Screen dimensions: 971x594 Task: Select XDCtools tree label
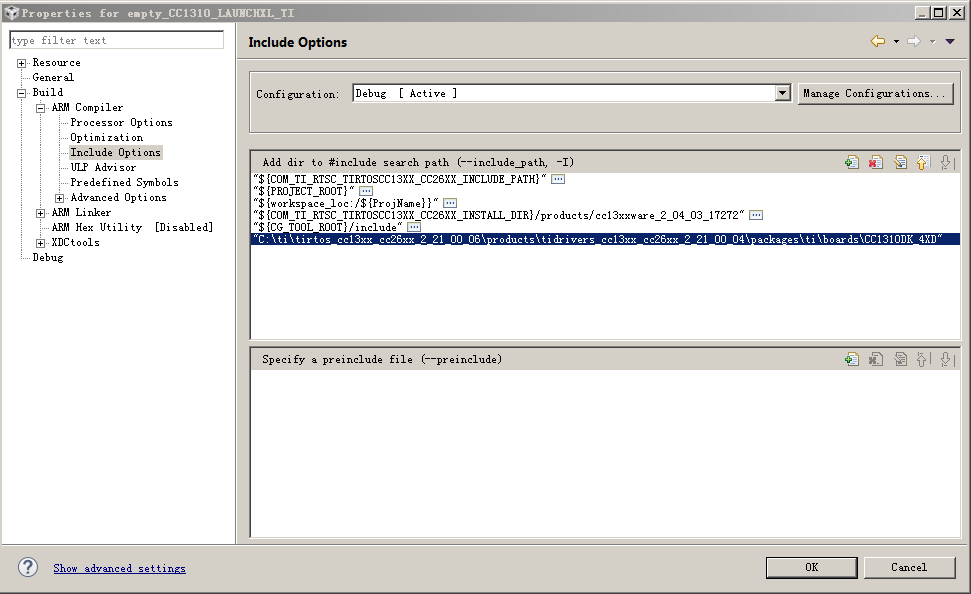[76, 243]
